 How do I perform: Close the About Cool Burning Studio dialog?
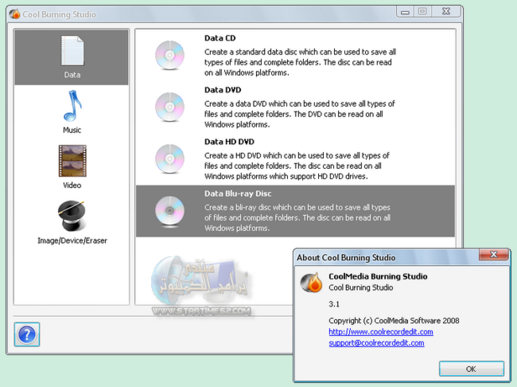pos(494,255)
